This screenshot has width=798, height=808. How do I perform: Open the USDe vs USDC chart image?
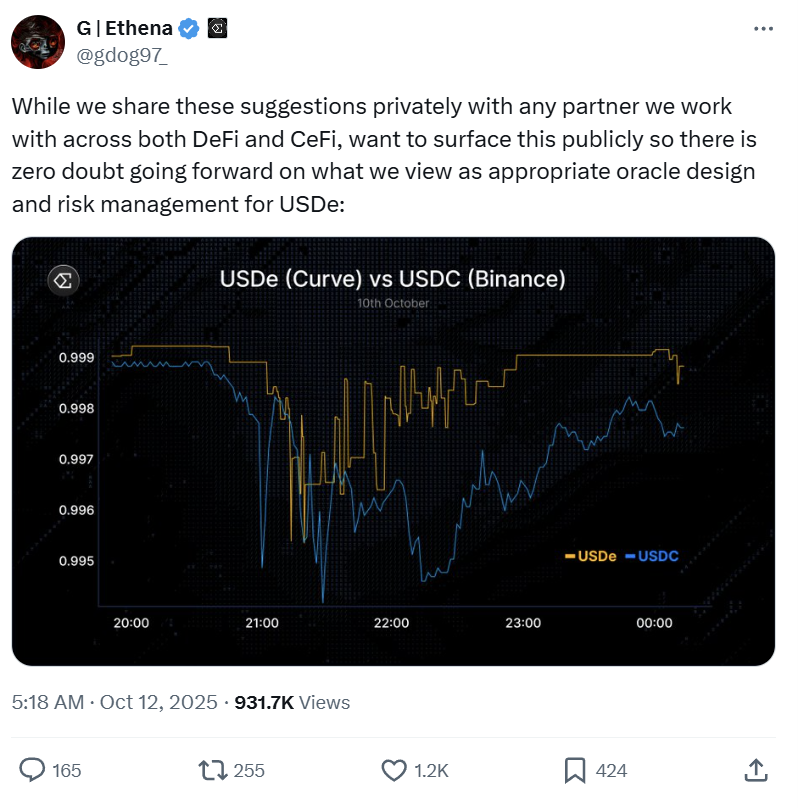tap(393, 450)
